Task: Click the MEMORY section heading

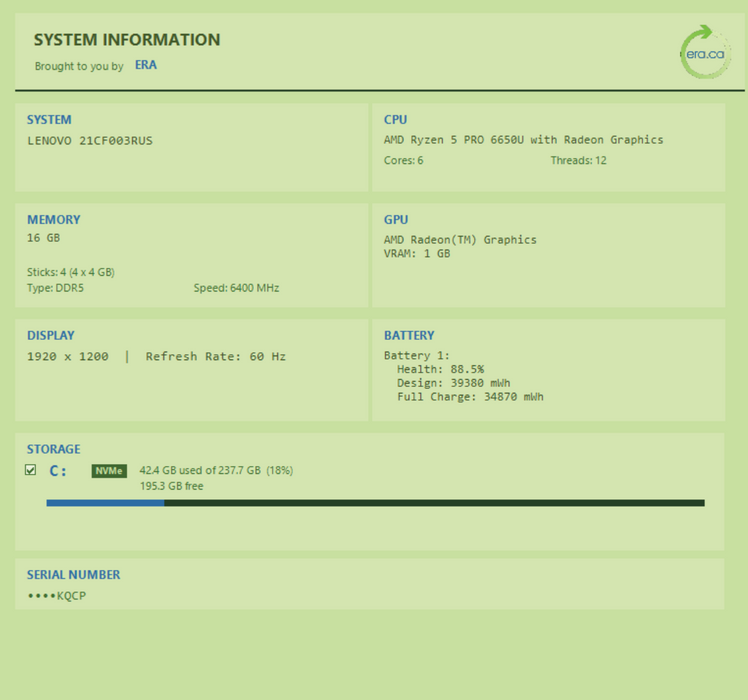Action: [53, 220]
